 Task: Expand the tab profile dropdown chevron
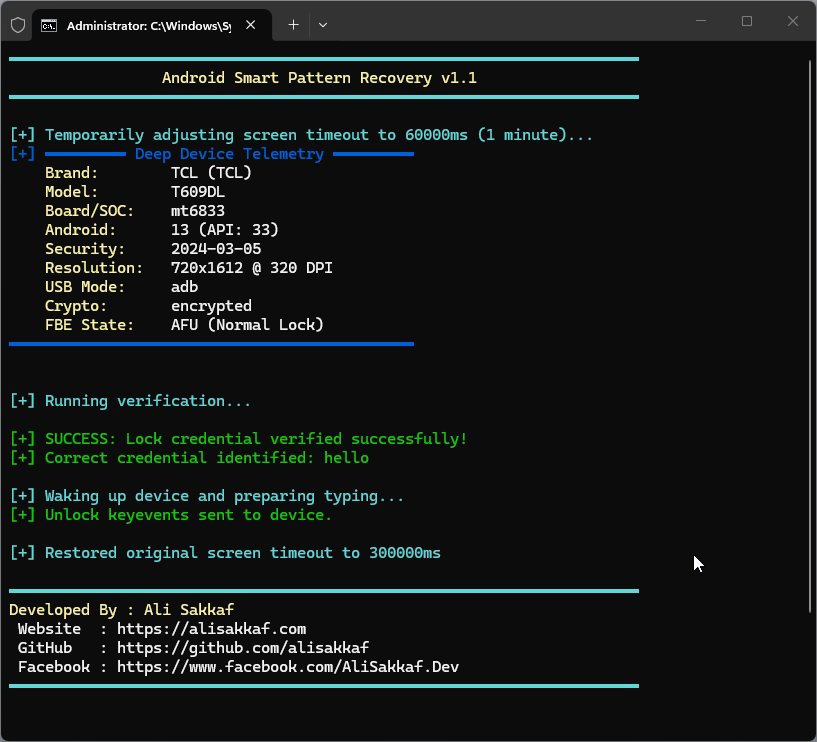[x=323, y=24]
